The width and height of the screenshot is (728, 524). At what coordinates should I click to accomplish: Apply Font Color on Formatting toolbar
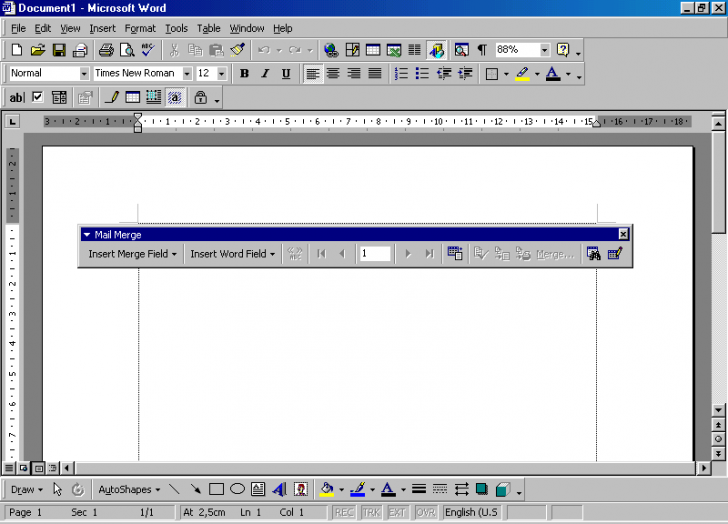point(552,73)
